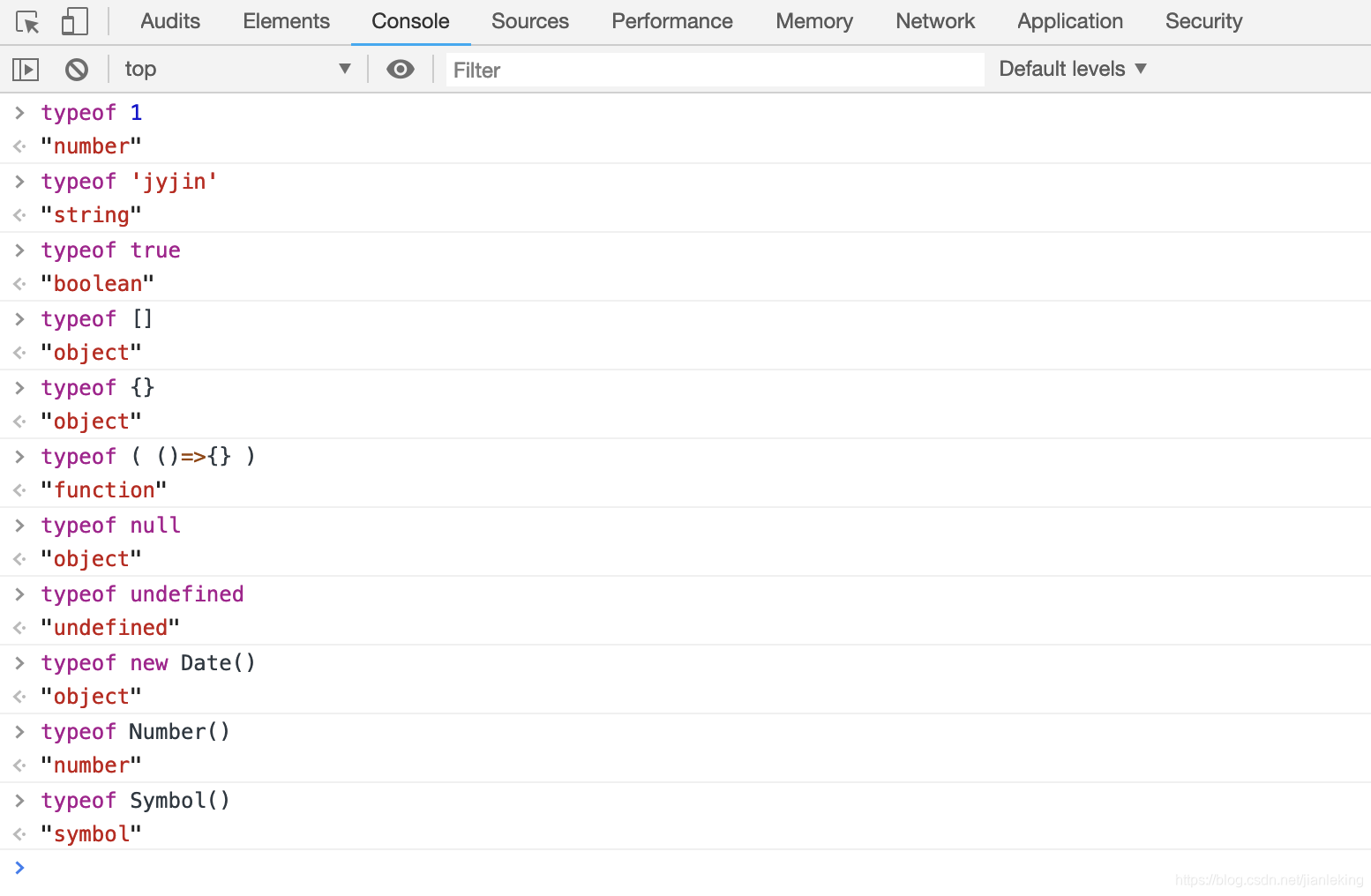
Task: Click the 'typeof new Date()' command
Action: click(x=148, y=663)
